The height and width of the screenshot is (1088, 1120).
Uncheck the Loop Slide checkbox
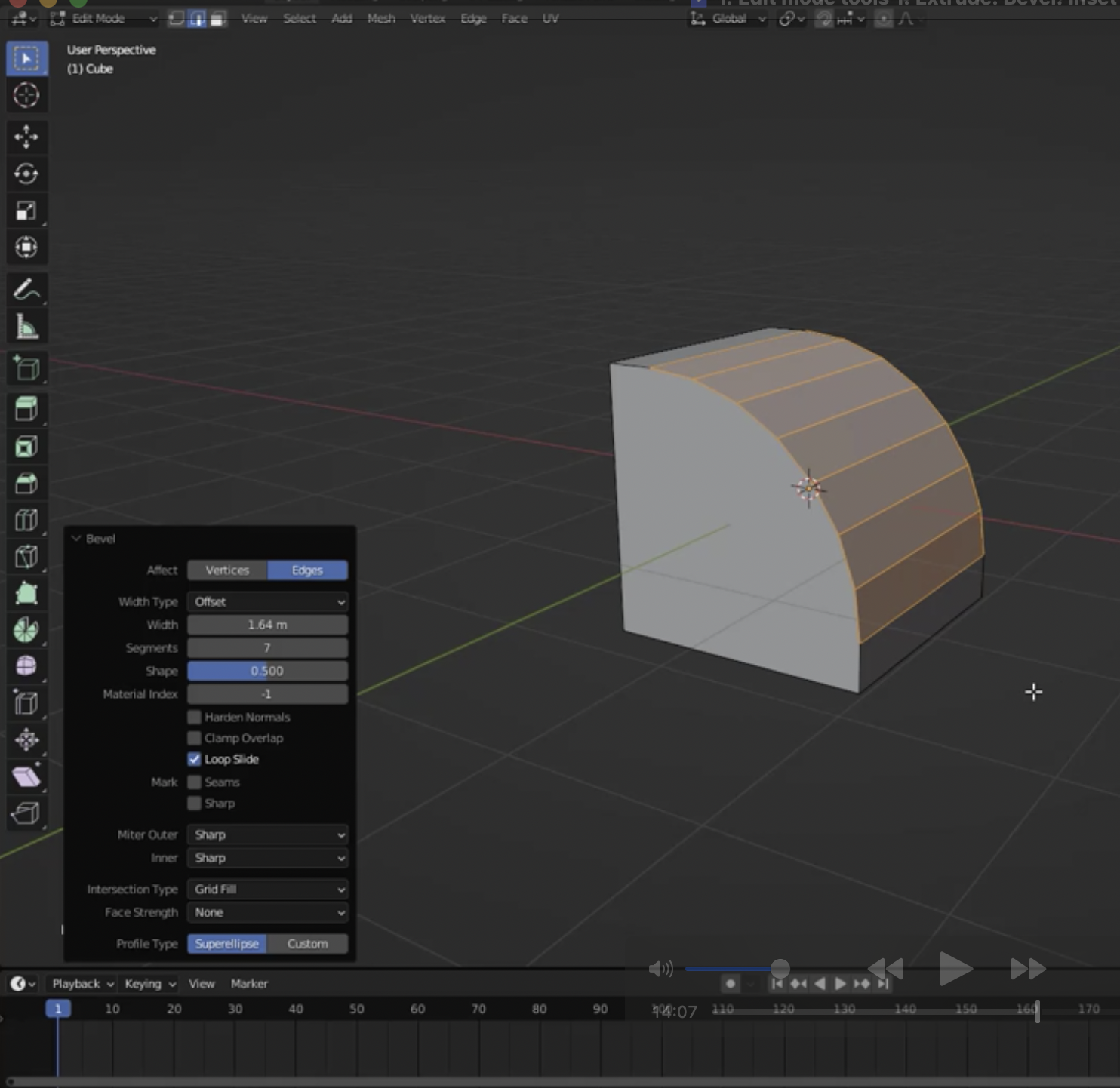point(195,759)
